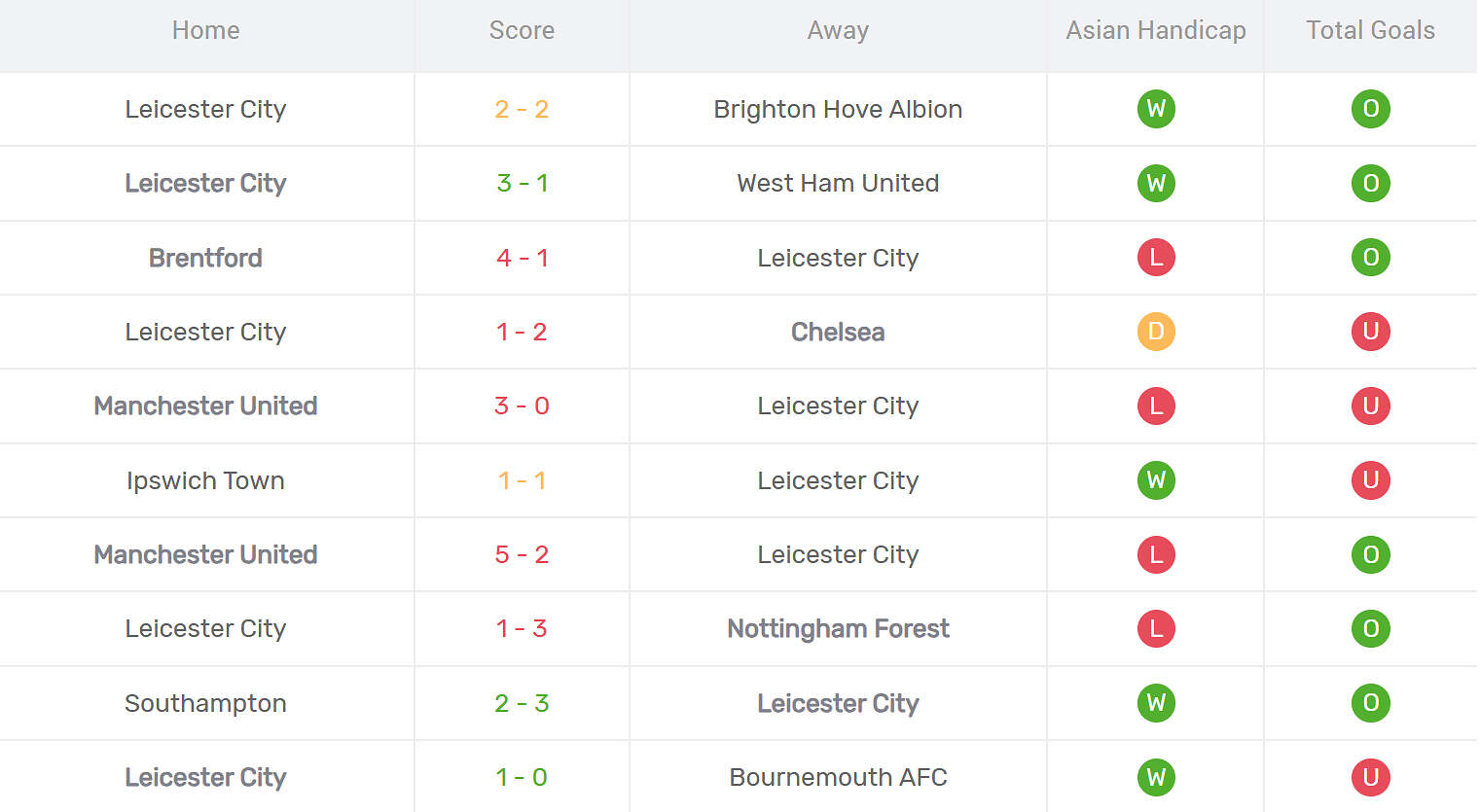Select the Total Goals column header

click(1370, 31)
